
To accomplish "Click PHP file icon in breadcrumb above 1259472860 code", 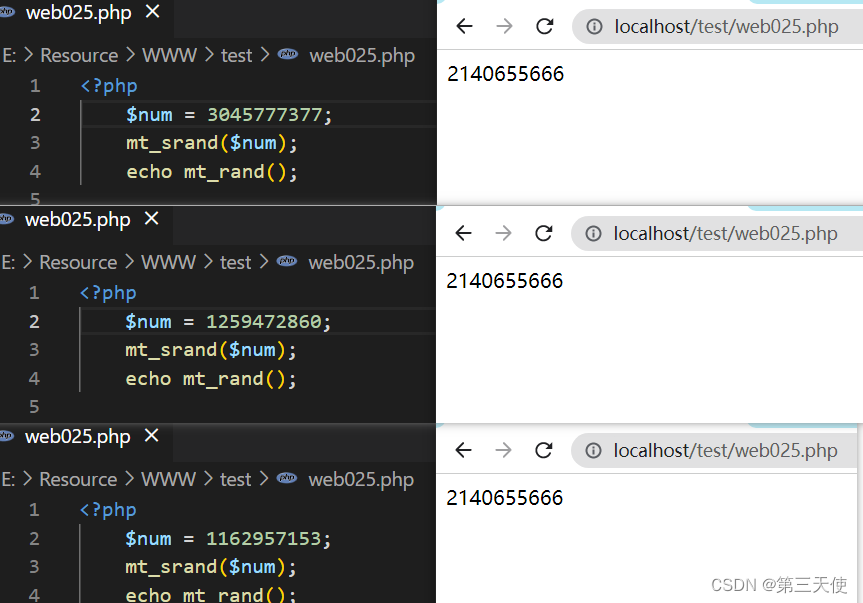I will (x=287, y=261).
